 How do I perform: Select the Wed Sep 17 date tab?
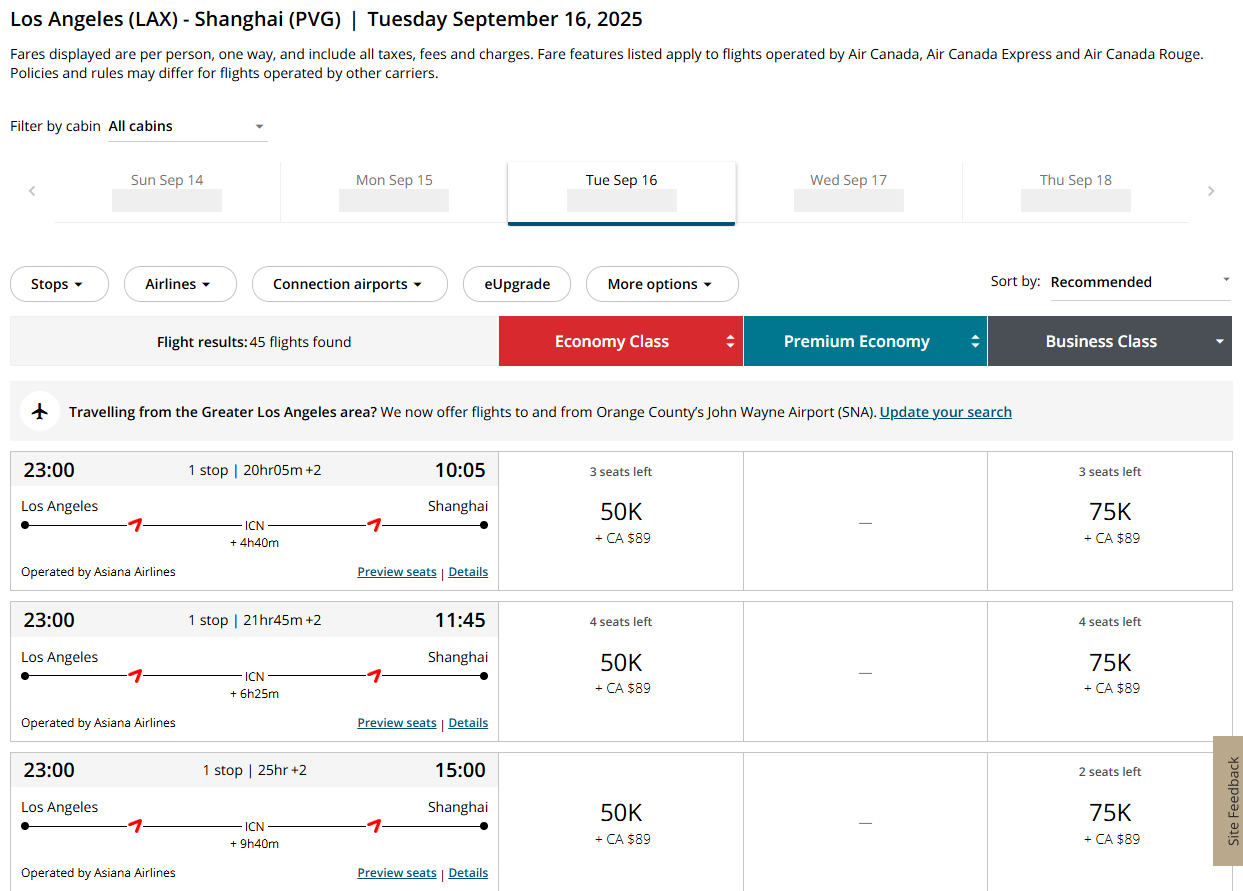coord(848,192)
